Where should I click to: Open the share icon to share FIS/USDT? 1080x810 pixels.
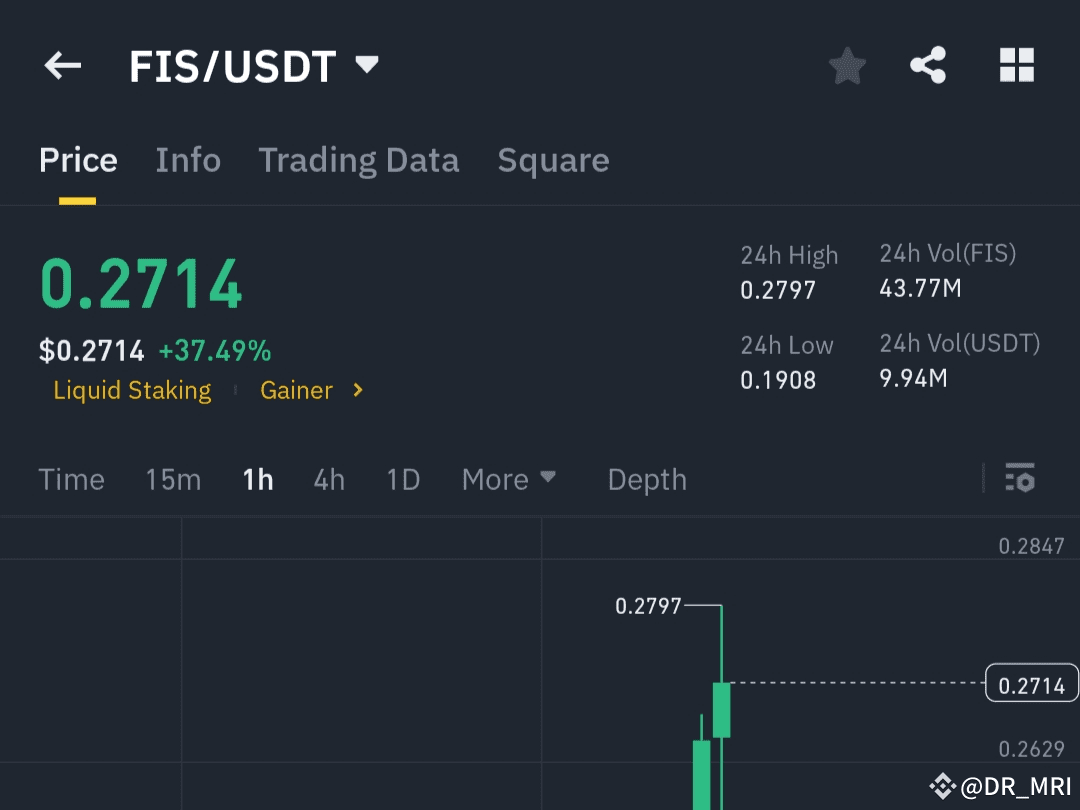(x=927, y=65)
